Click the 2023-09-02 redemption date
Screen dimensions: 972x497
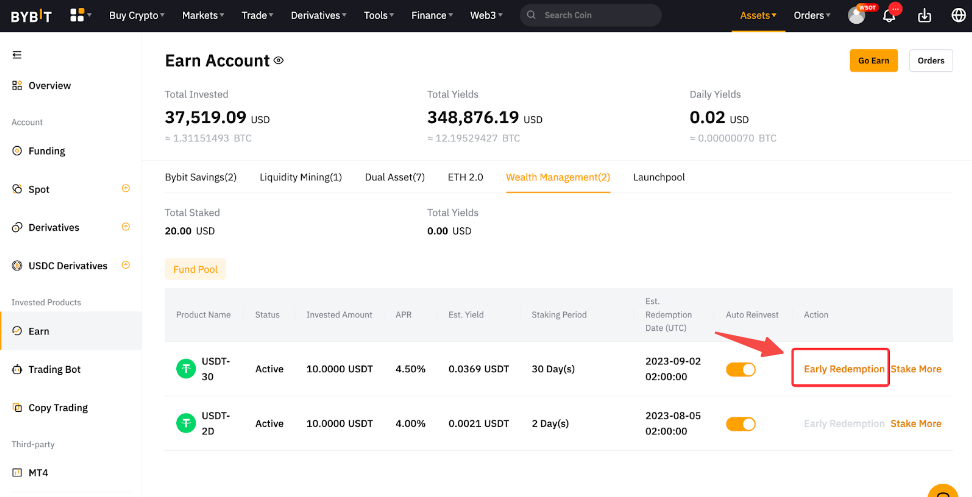(x=673, y=369)
